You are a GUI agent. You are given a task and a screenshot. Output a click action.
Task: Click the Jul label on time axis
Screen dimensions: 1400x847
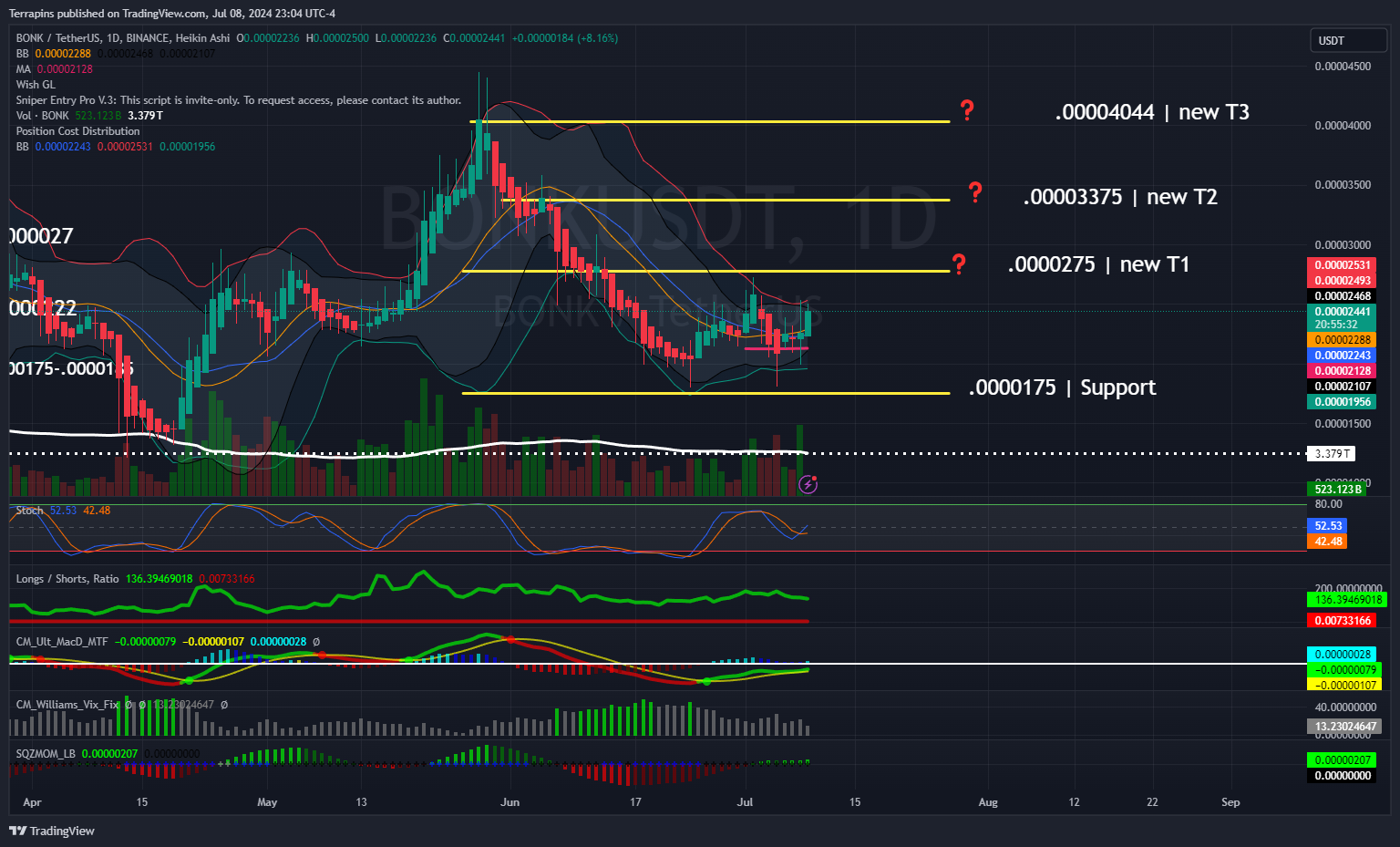746,802
